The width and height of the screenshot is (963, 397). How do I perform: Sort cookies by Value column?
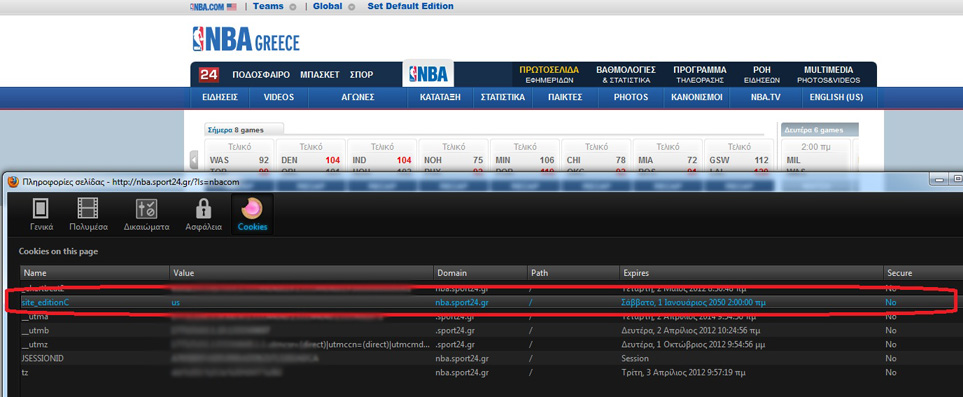(302, 272)
